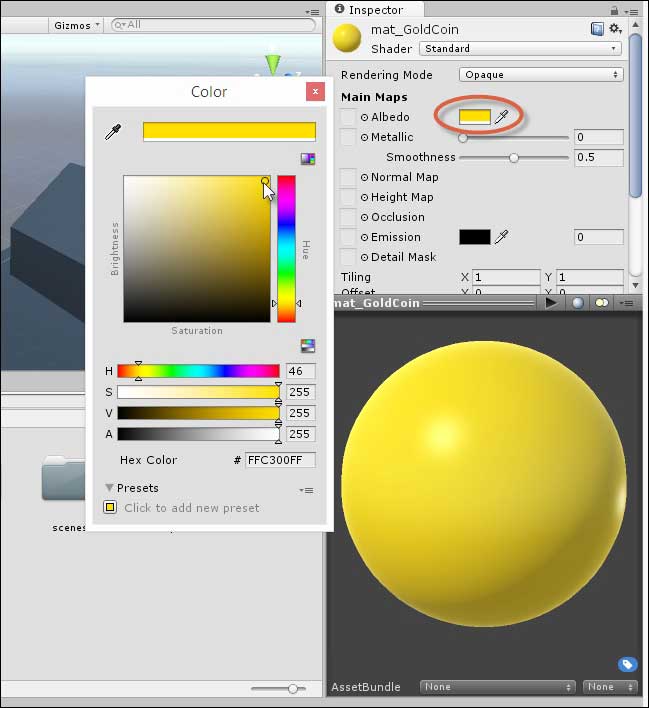This screenshot has height=708, width=649.
Task: Click the vertical Hue strip
Action: click(x=286, y=249)
